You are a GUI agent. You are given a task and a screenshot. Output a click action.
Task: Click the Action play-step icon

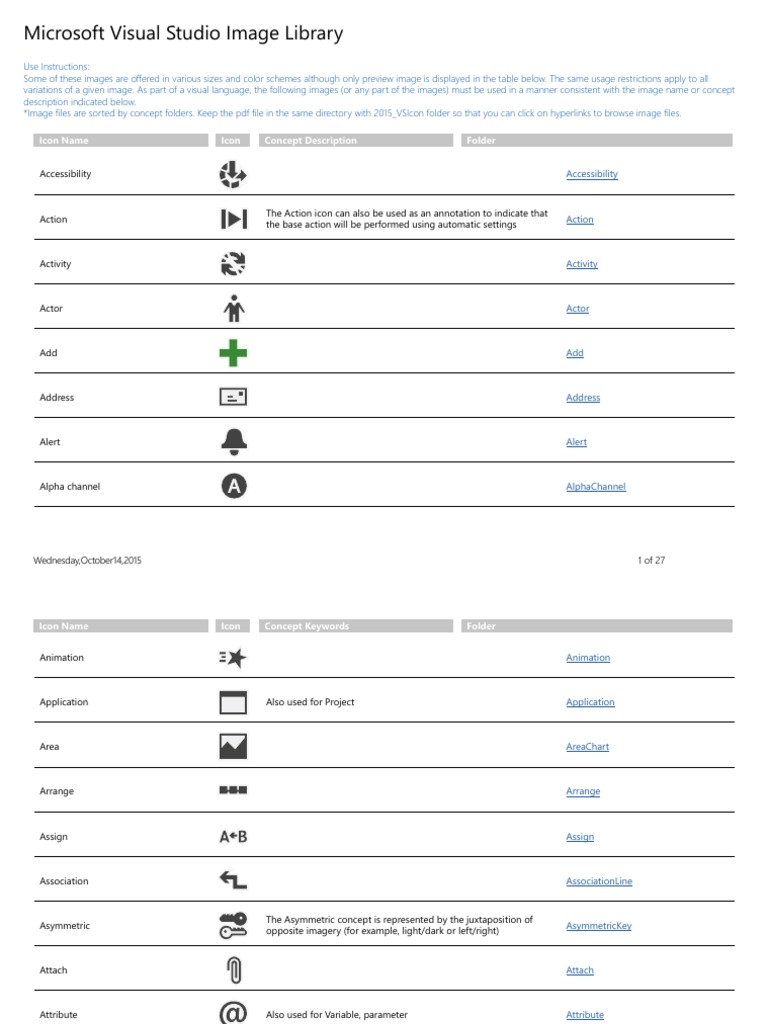point(232,219)
